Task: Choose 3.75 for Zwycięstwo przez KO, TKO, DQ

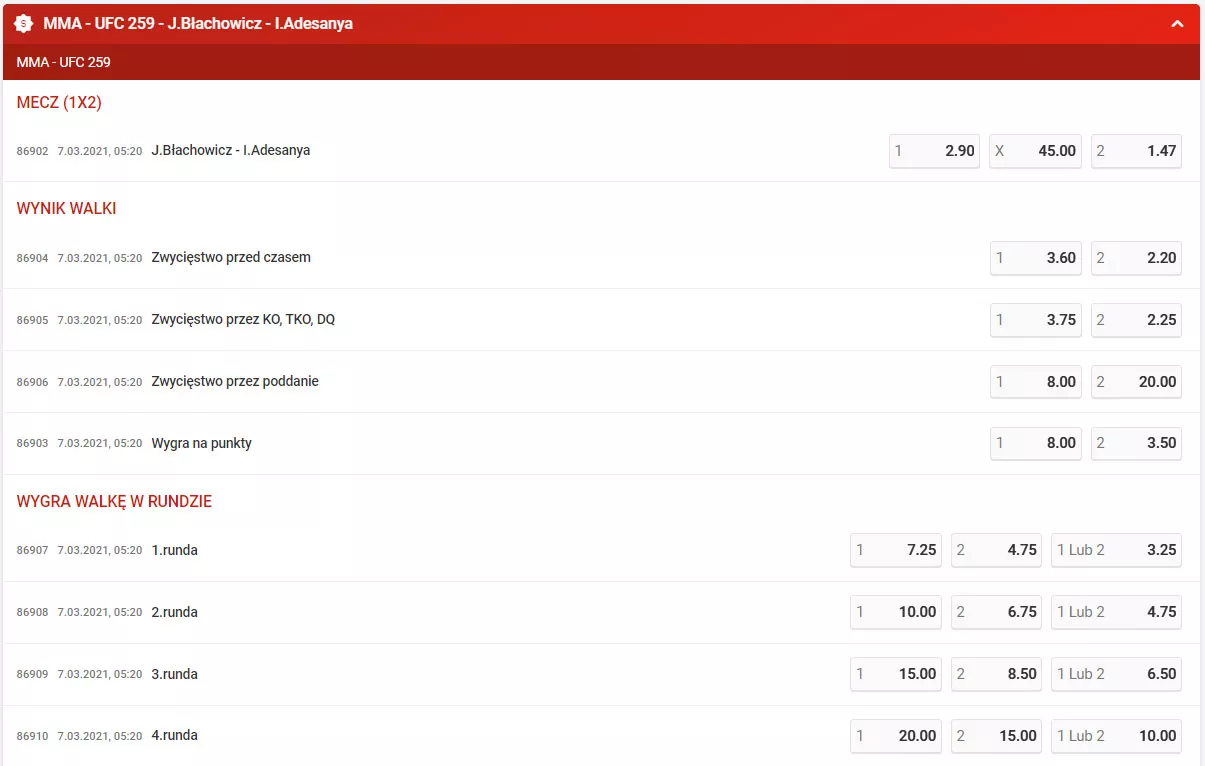Action: pos(1035,320)
